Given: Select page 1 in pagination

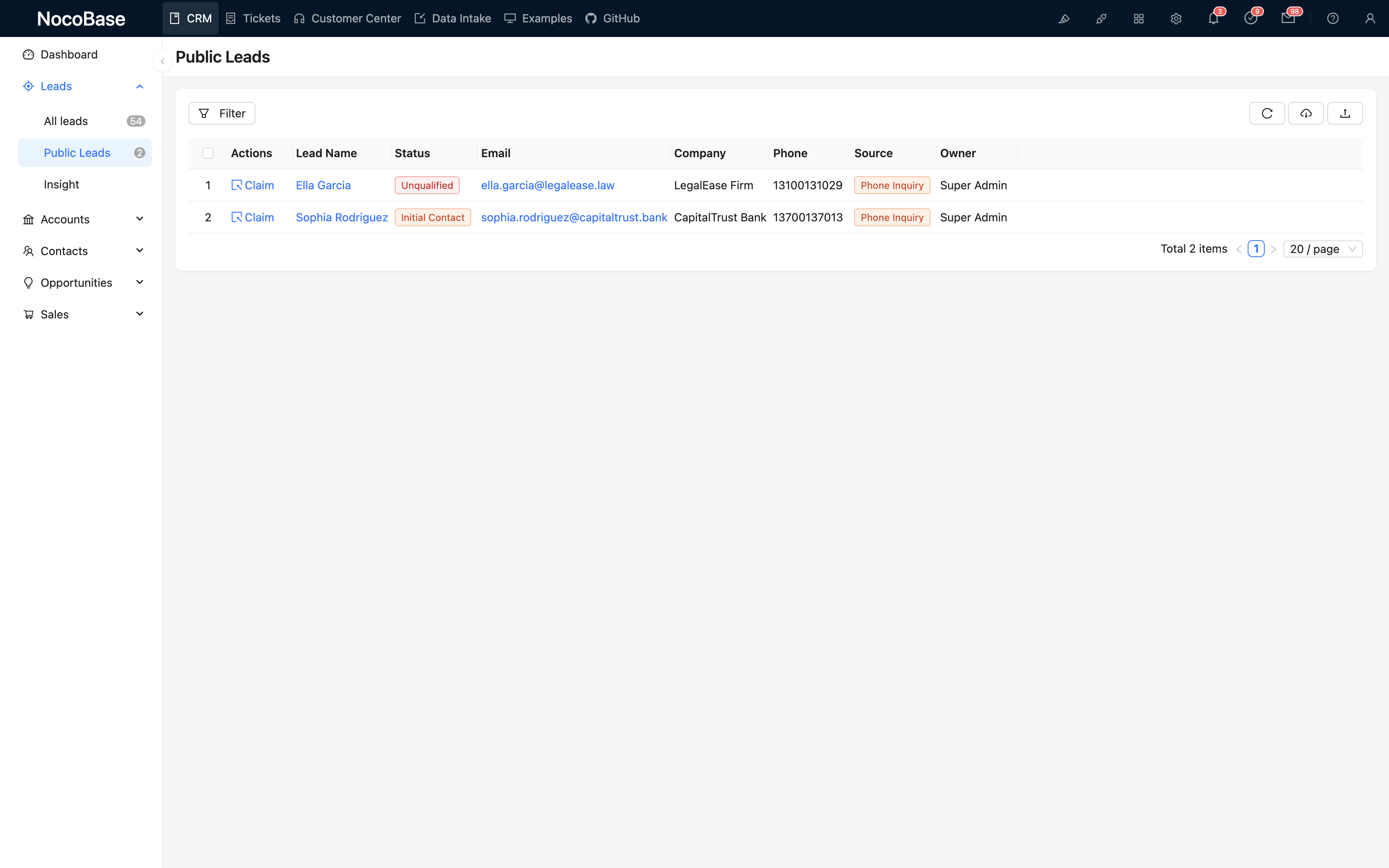Looking at the screenshot, I should (x=1256, y=249).
